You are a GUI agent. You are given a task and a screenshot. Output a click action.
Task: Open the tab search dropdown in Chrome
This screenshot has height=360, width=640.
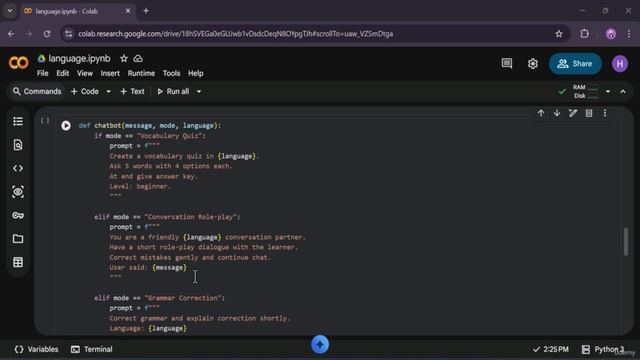(x=10, y=11)
